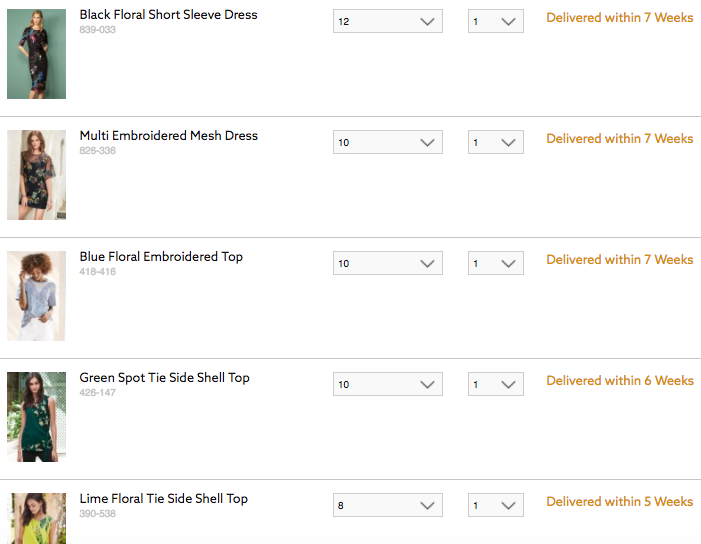
Task: Open Multi Embroidered Mesh Dress title link
Action: pyautogui.click(x=168, y=136)
